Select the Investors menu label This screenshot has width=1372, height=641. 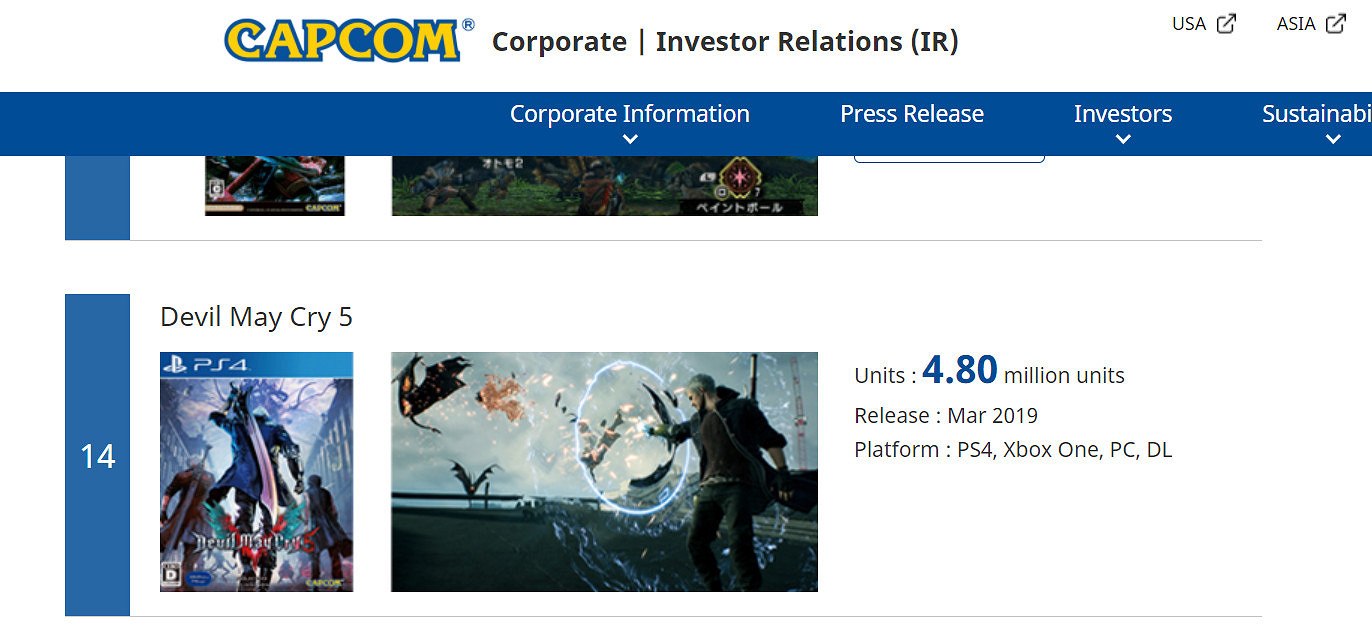pyautogui.click(x=1123, y=114)
